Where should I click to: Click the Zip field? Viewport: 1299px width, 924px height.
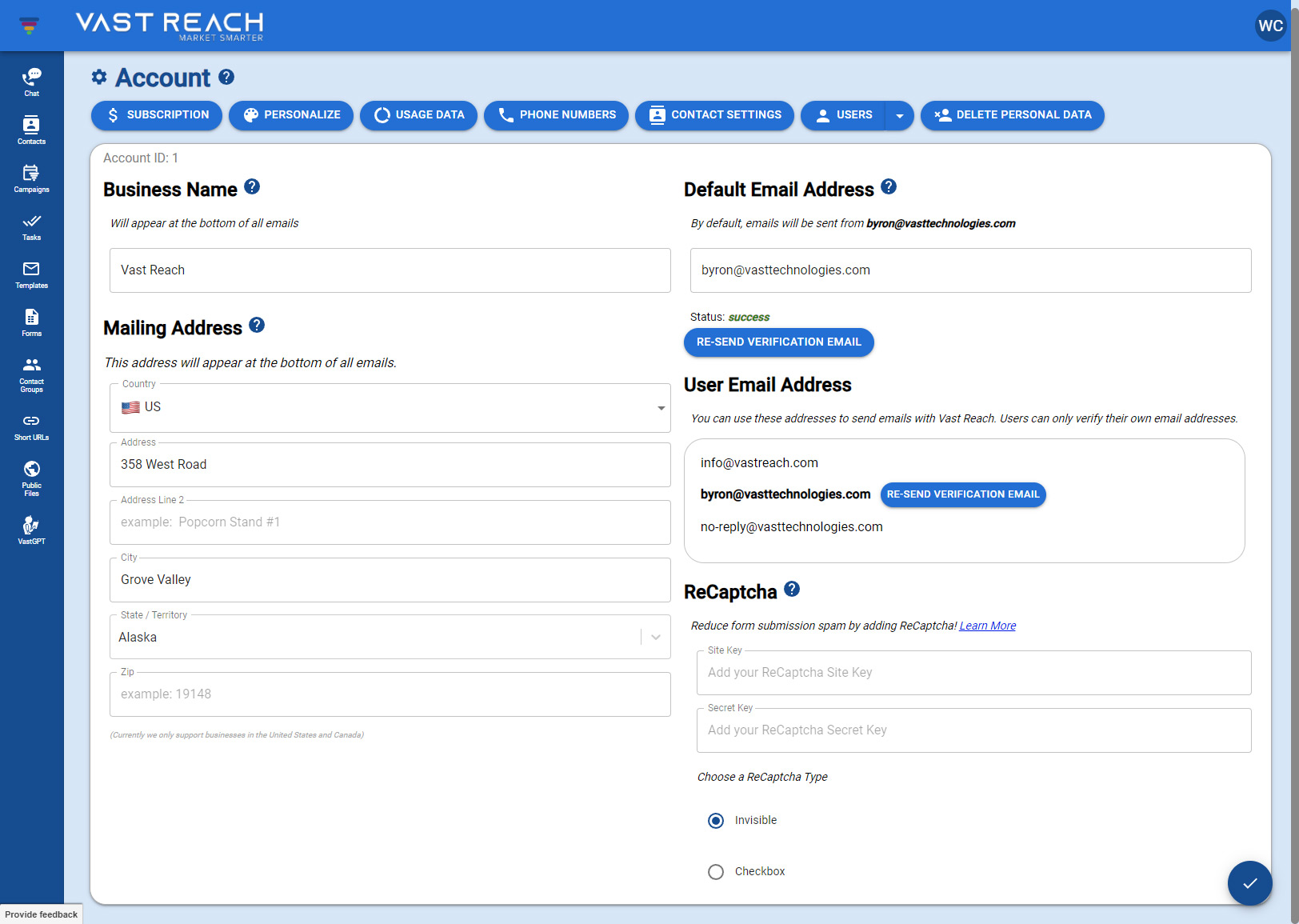[390, 694]
